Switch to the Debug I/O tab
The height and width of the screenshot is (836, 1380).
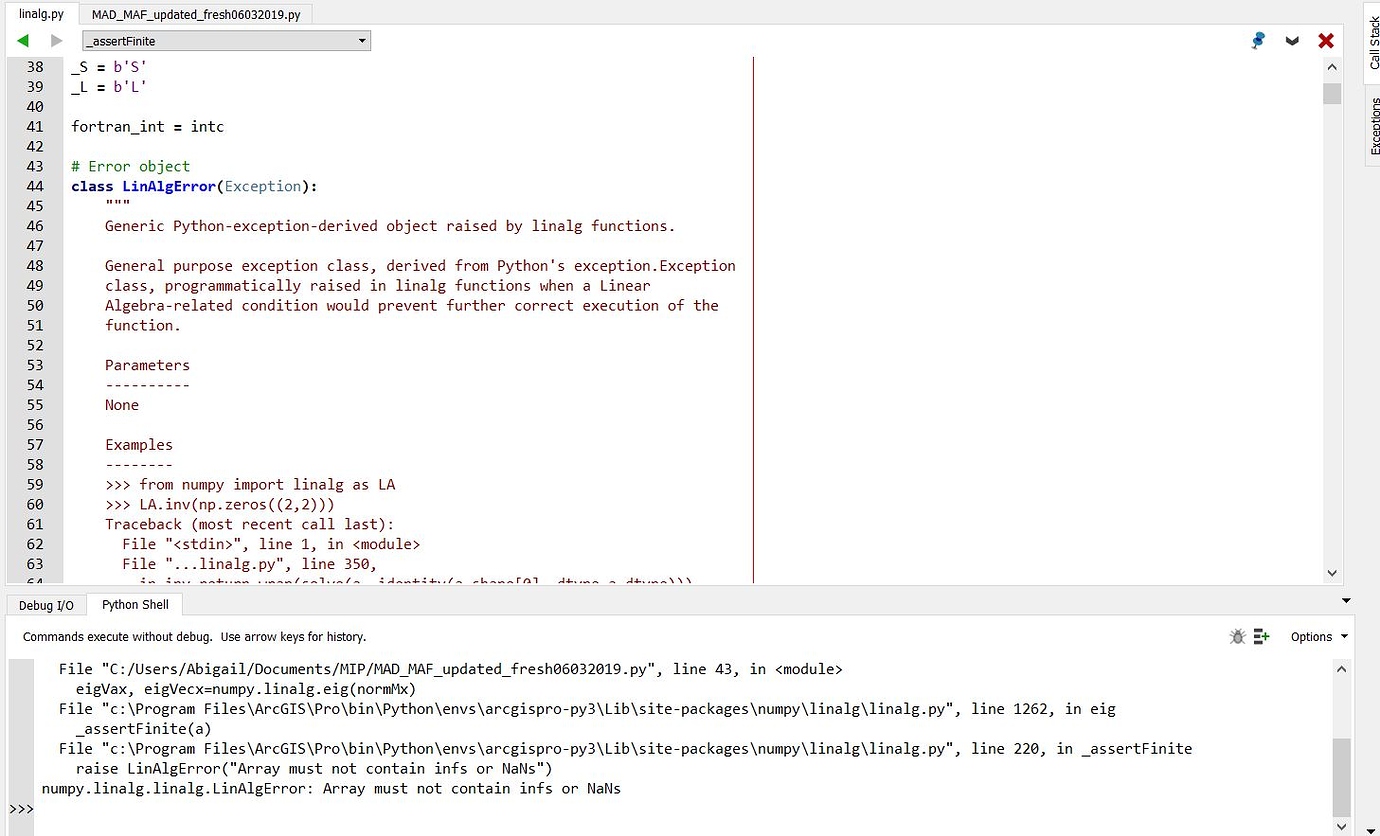pyautogui.click(x=46, y=604)
